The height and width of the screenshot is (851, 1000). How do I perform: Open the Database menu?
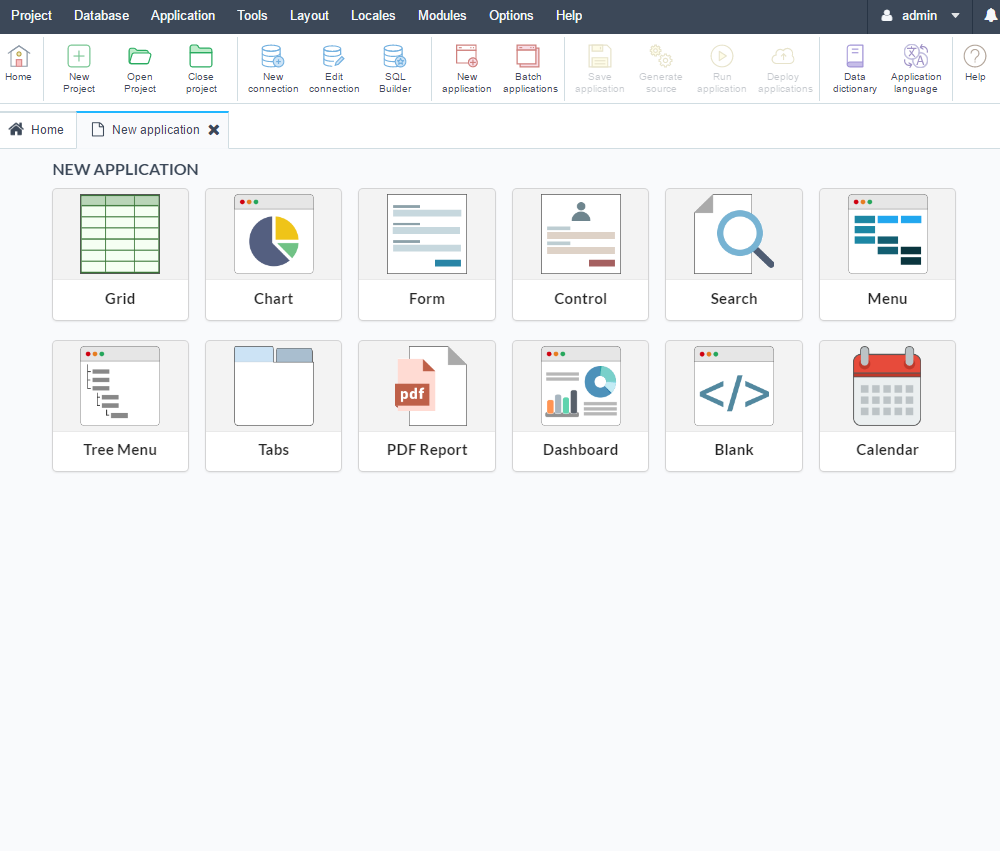click(101, 16)
